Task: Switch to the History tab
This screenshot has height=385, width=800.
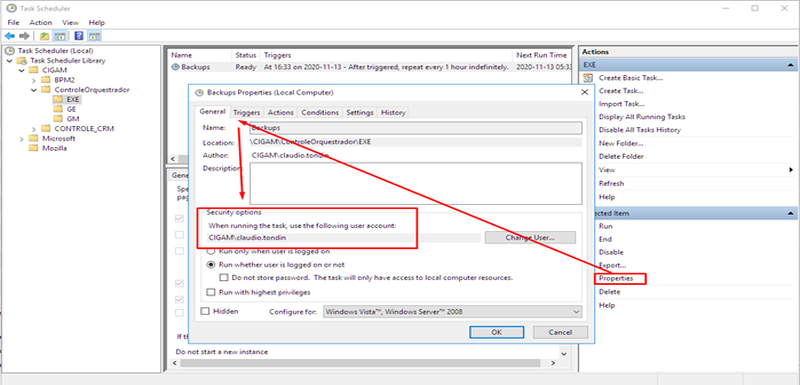Action: coord(393,113)
